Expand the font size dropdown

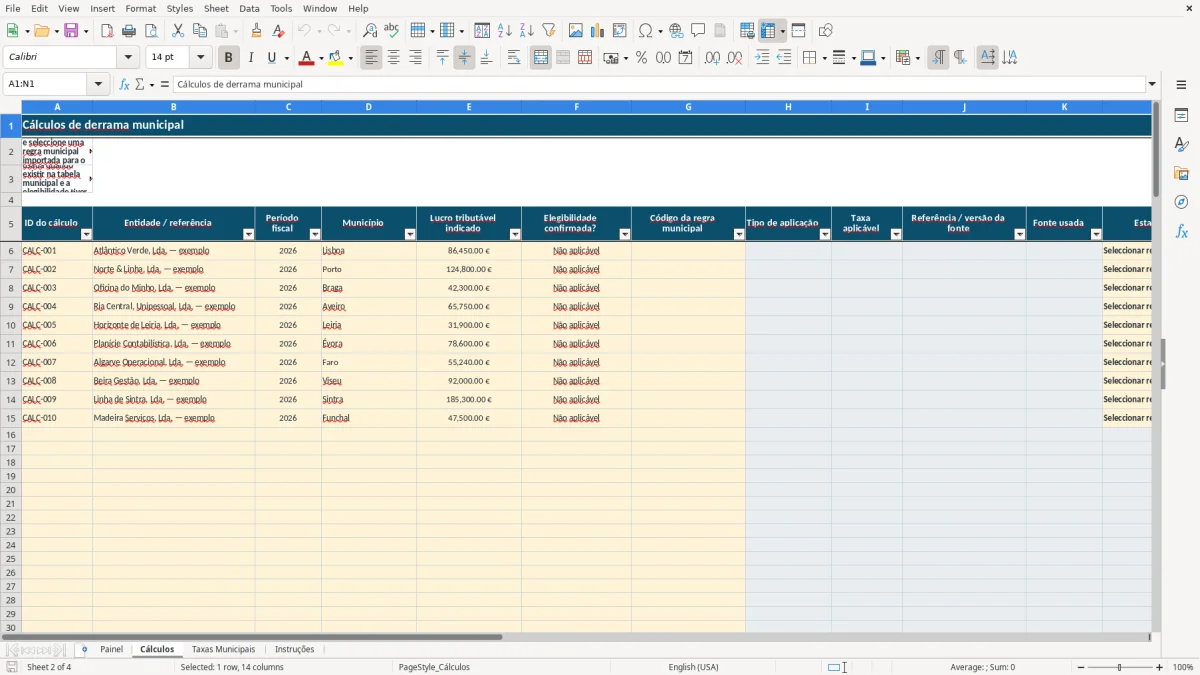[201, 58]
